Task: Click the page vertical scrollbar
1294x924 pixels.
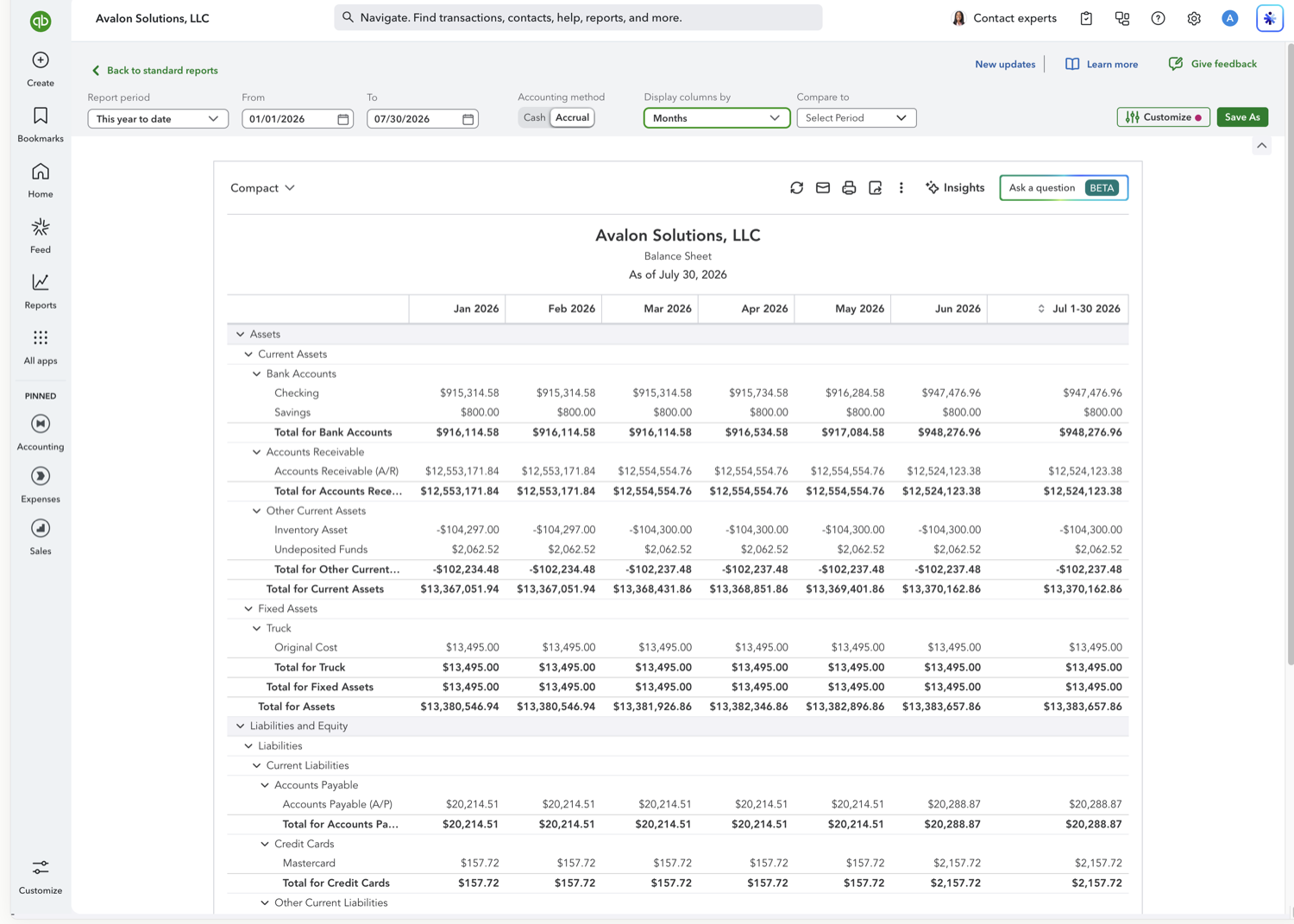Action: [1290, 354]
